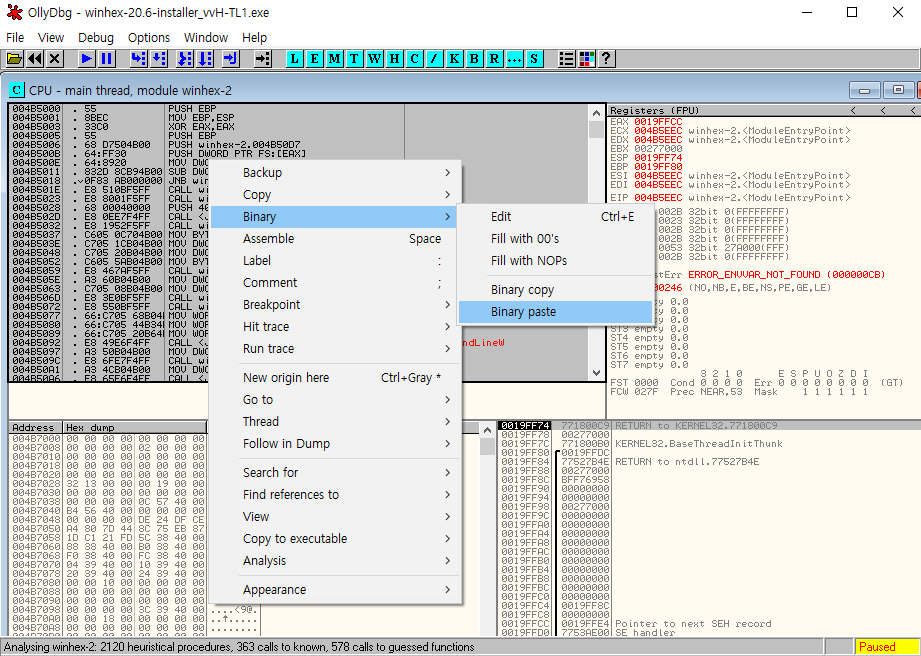Click the Go to address arrow icon
The image size is (921, 656).
point(262,59)
